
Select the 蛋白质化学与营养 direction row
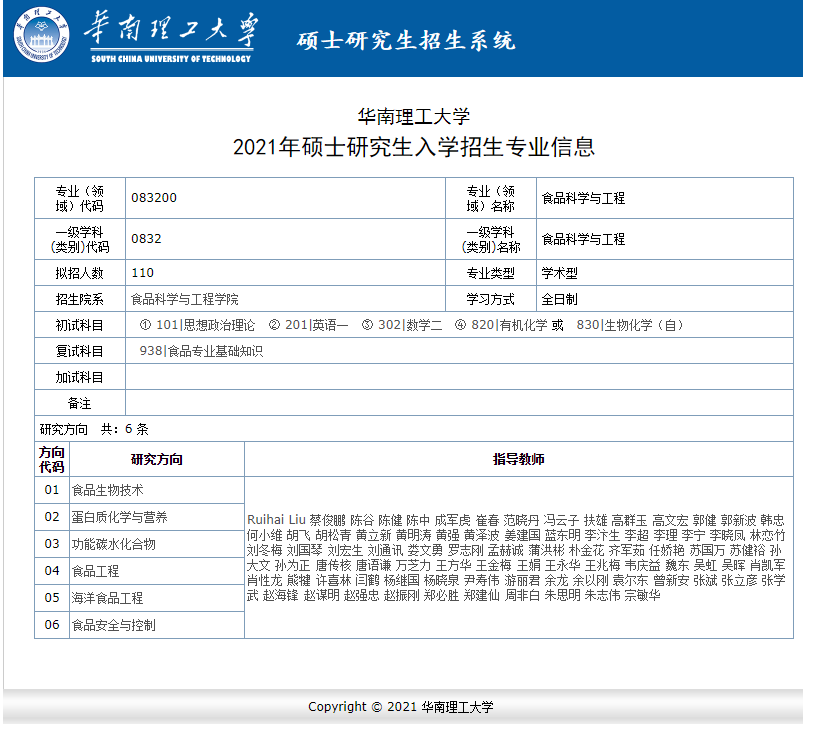[119, 517]
